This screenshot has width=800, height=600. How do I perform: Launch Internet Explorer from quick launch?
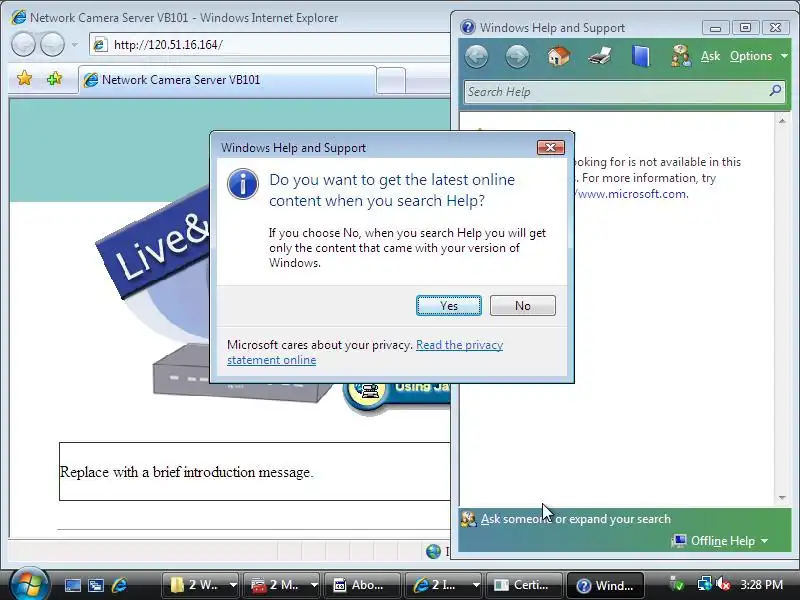pos(119,585)
